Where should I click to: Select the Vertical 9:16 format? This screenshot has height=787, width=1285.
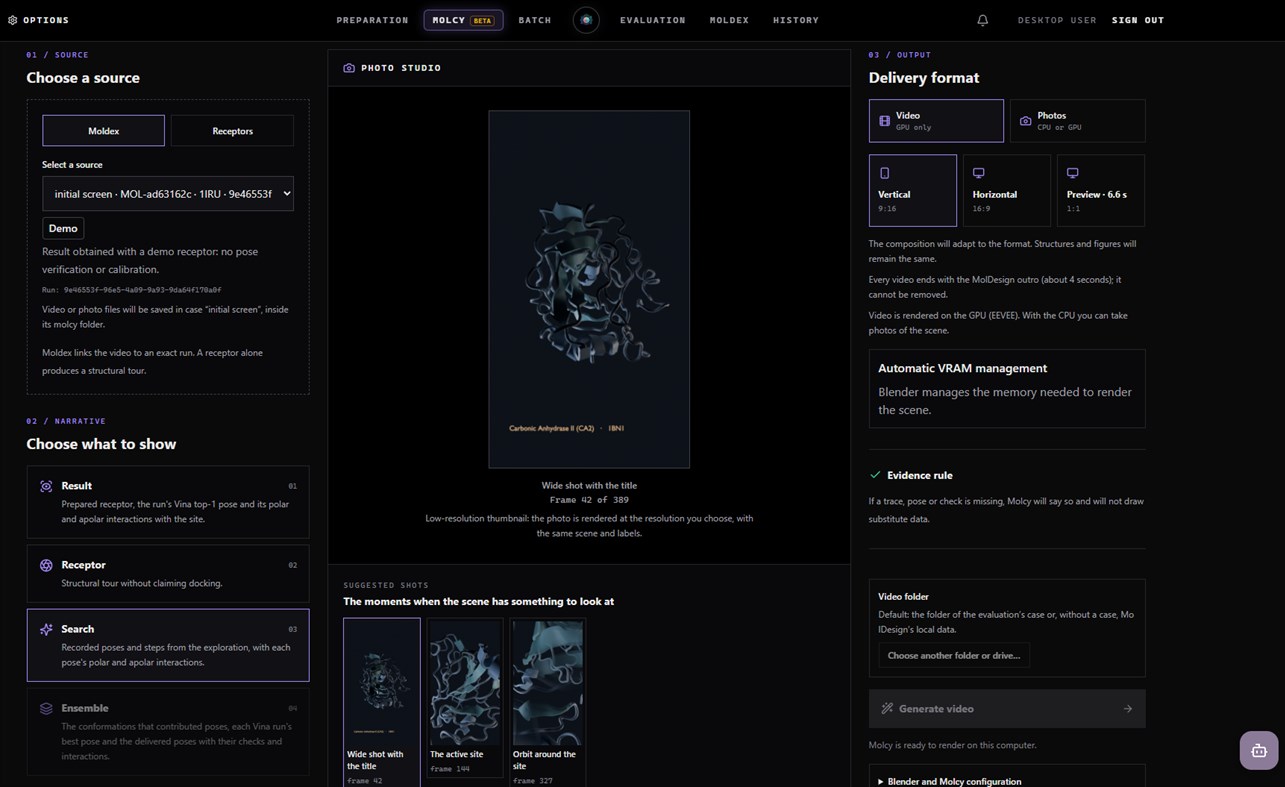pos(913,190)
